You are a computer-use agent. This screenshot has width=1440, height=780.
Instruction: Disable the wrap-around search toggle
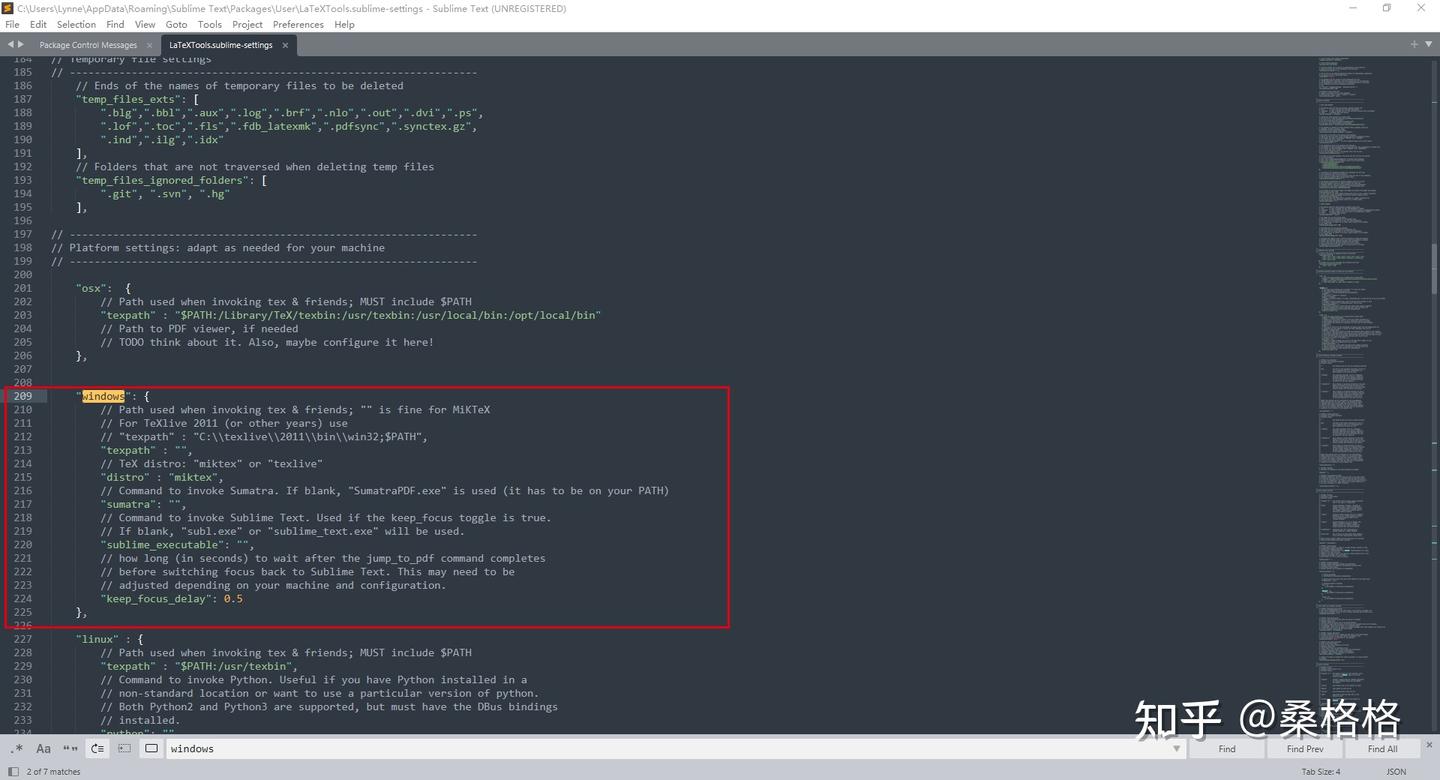(x=97, y=748)
